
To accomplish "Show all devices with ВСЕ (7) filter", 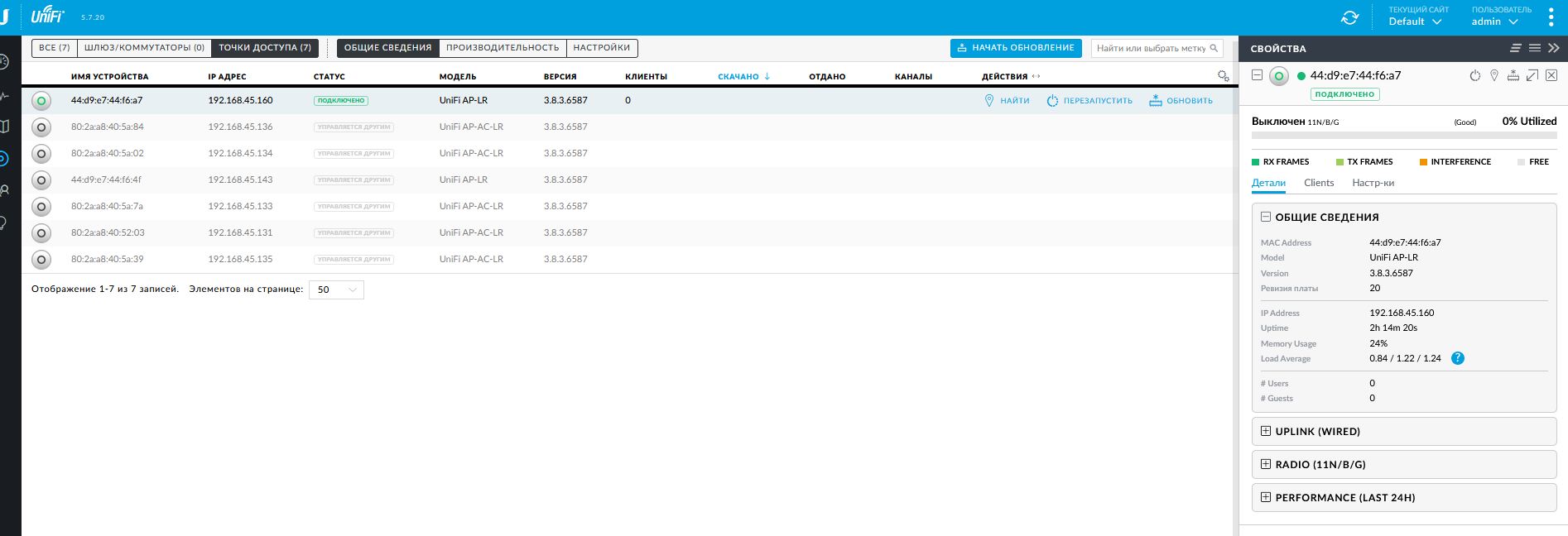I will click(55, 48).
